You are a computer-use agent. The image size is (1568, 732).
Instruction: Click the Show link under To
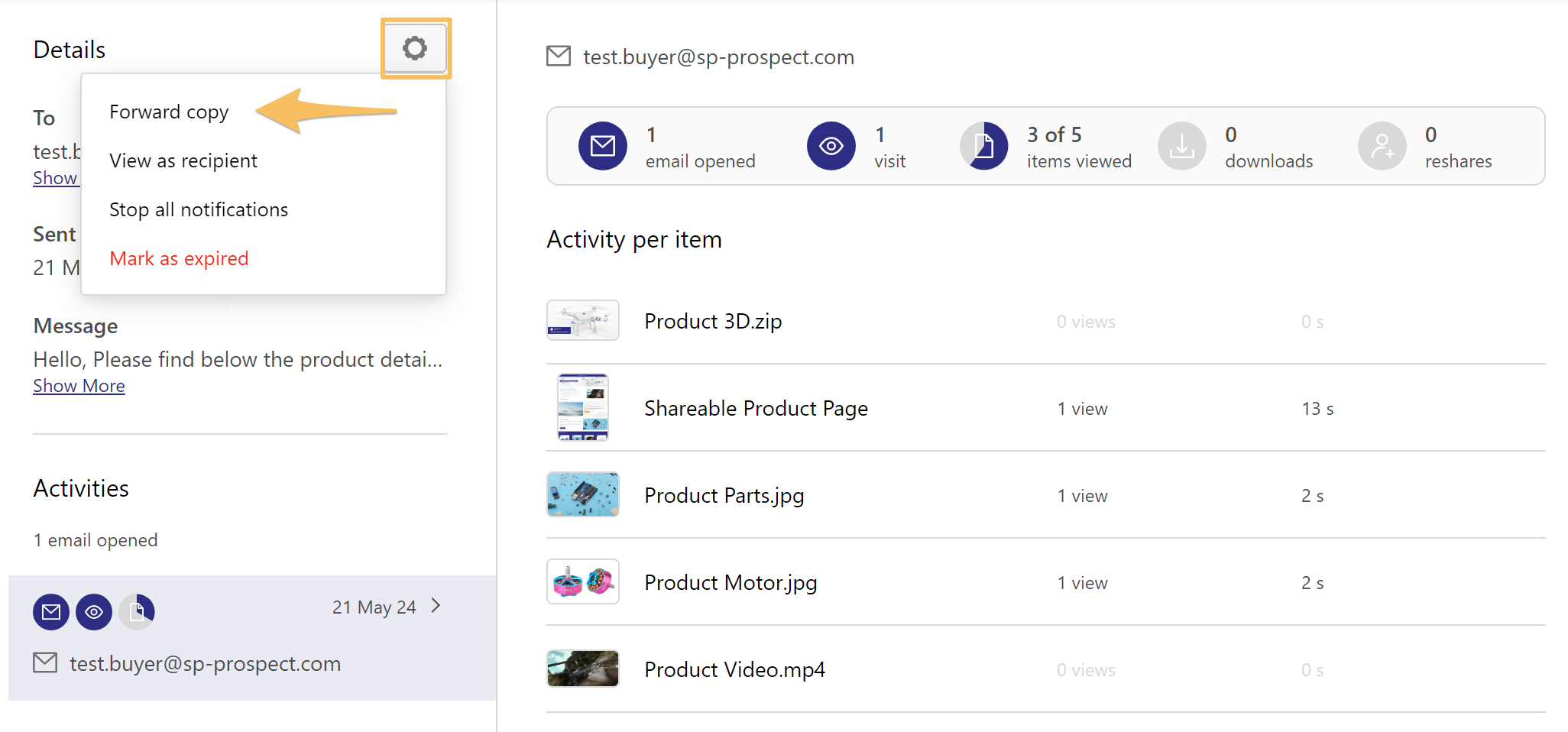[56, 178]
